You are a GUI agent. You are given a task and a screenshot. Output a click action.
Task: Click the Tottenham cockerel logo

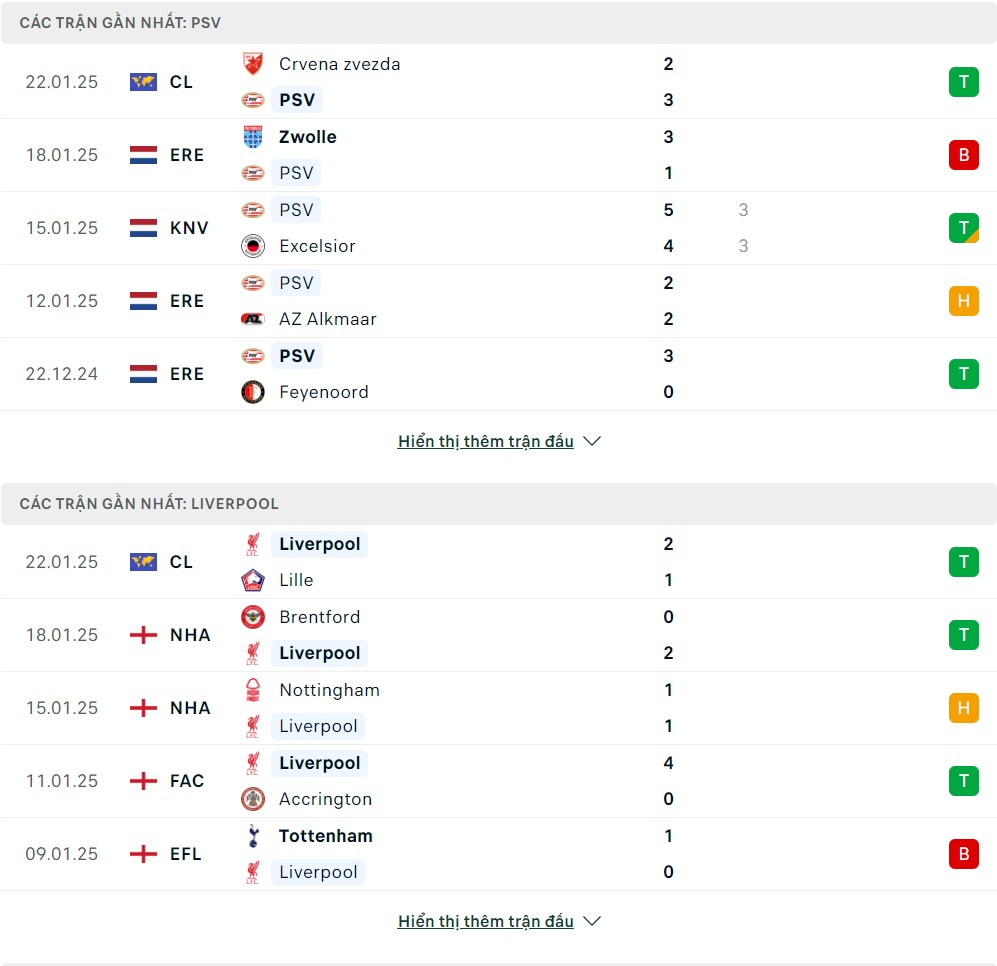click(x=253, y=836)
